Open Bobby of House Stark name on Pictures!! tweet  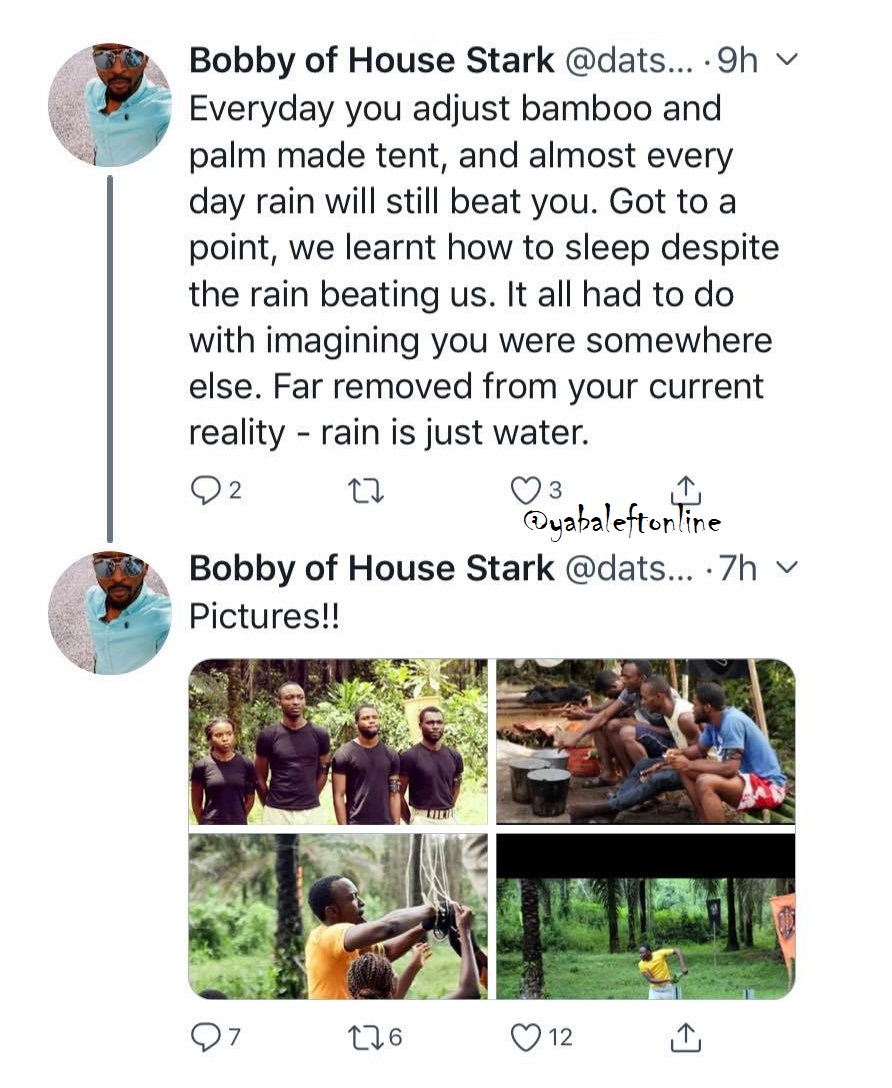371,569
